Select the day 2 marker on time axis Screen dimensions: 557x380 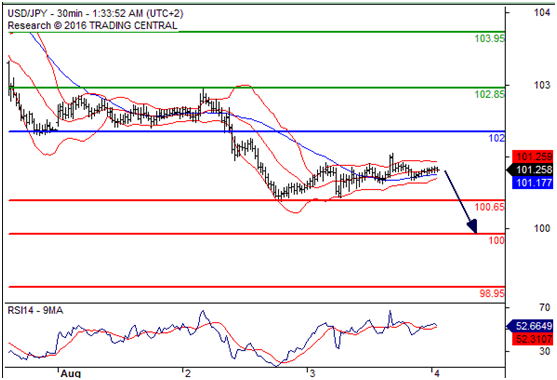pyautogui.click(x=188, y=374)
